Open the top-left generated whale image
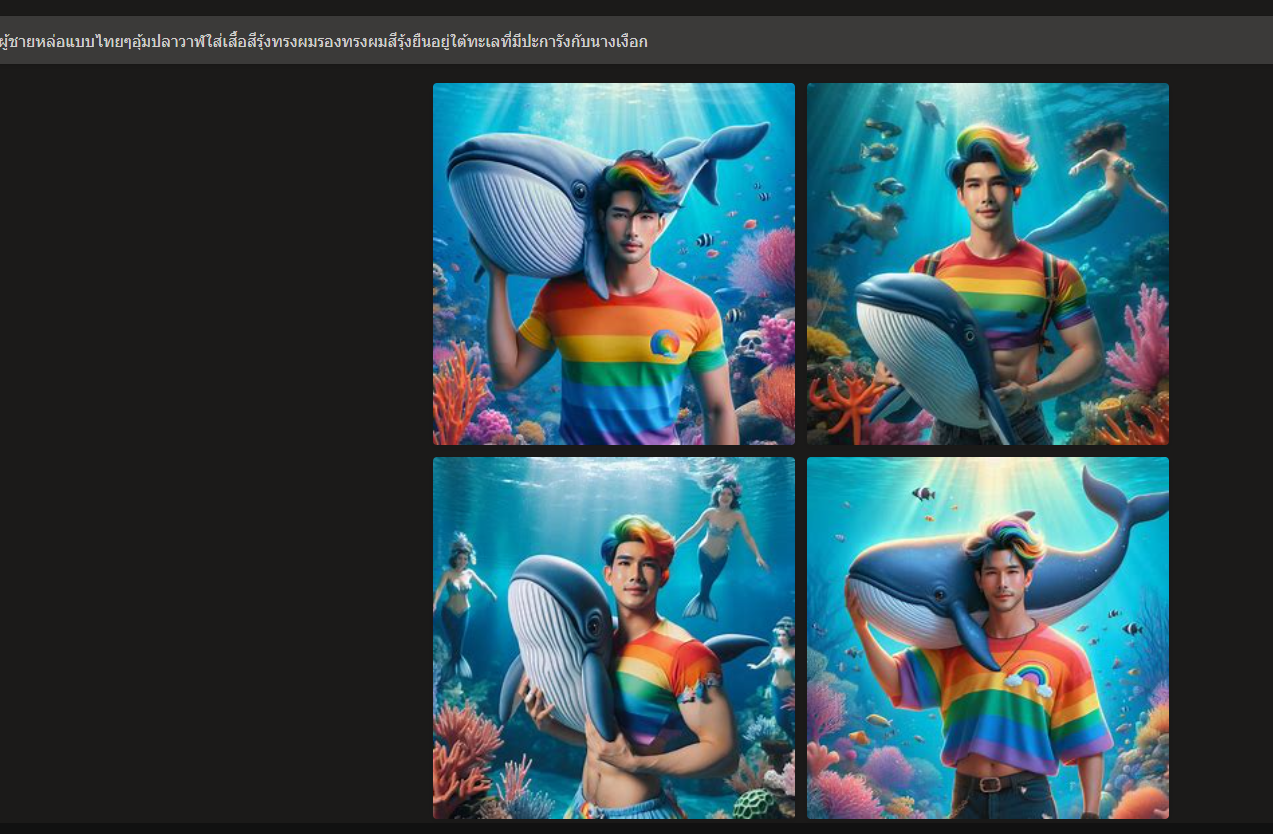Image resolution: width=1273 pixels, height=834 pixels. click(x=613, y=264)
